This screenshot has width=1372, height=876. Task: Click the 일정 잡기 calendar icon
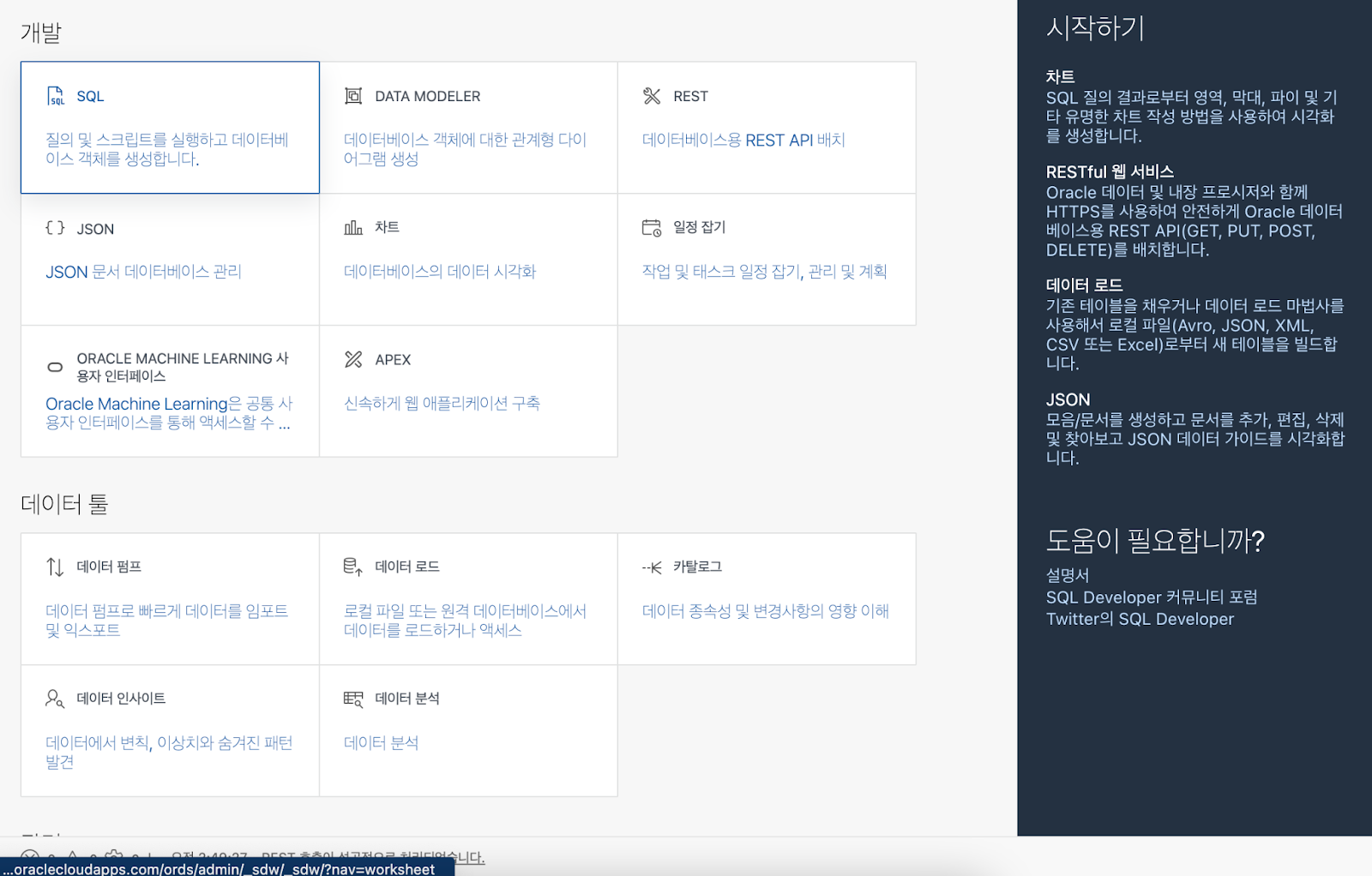point(652,228)
